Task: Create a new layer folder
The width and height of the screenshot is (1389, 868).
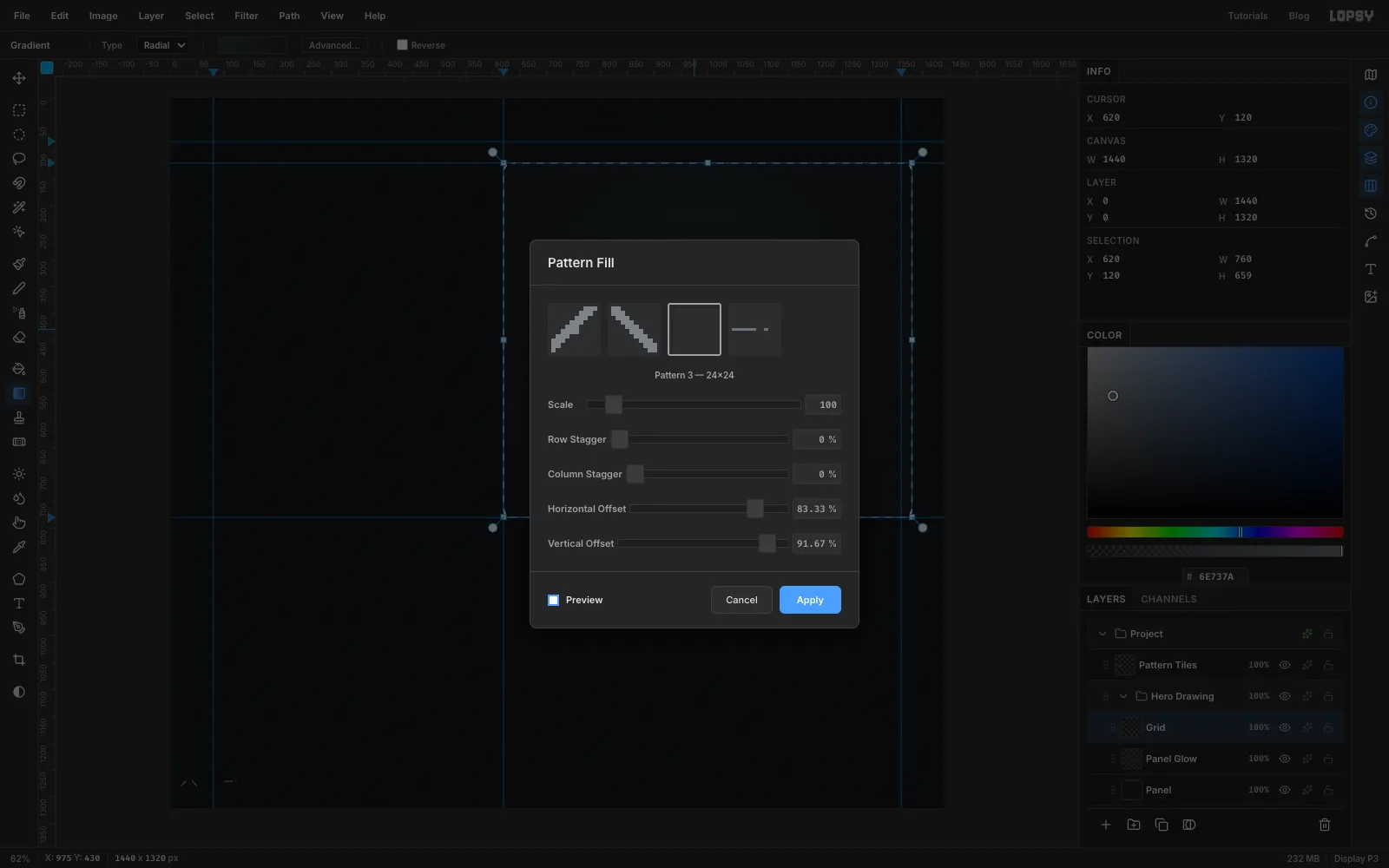Action: point(1134,825)
